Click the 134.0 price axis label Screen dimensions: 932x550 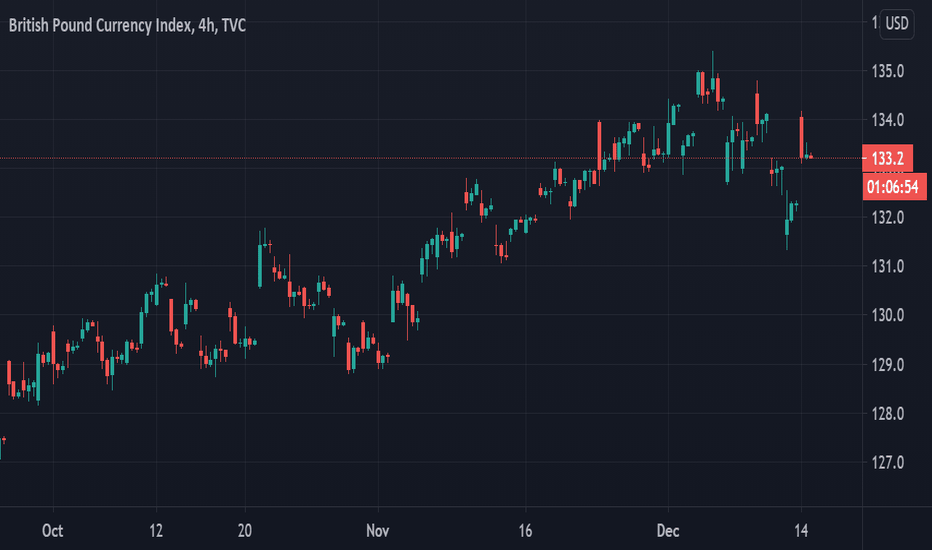click(x=887, y=120)
